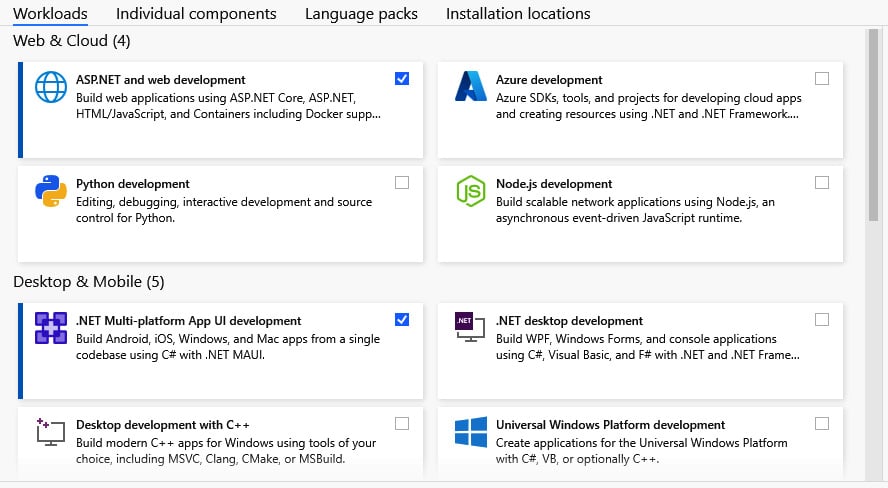The height and width of the screenshot is (488, 888).
Task: Click description 'Build web applications using ASP.NET Core...'
Action: pyautogui.click(x=228, y=106)
